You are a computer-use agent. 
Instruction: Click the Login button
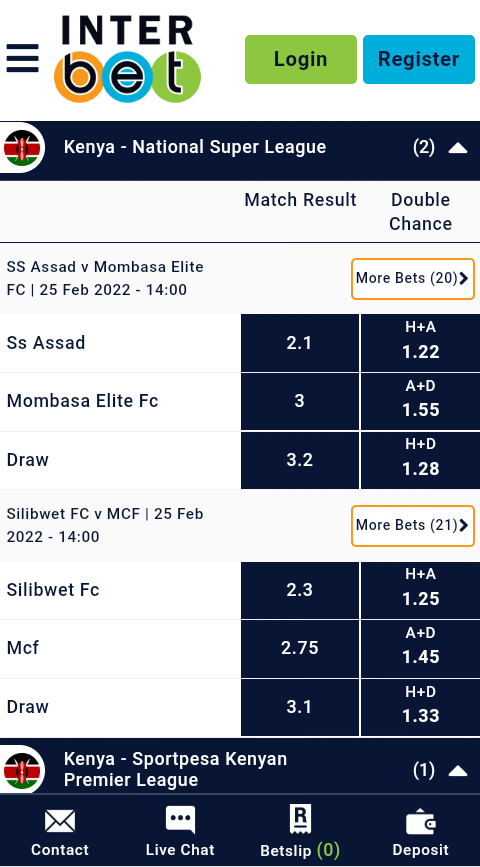pos(301,59)
